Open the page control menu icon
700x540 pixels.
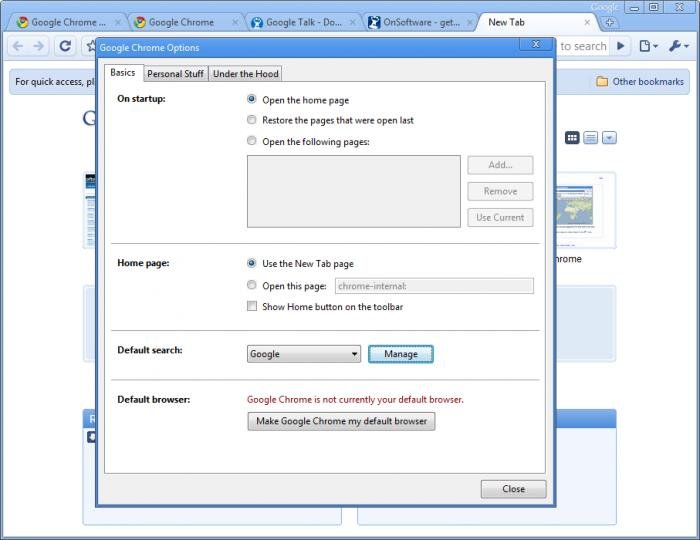[648, 46]
